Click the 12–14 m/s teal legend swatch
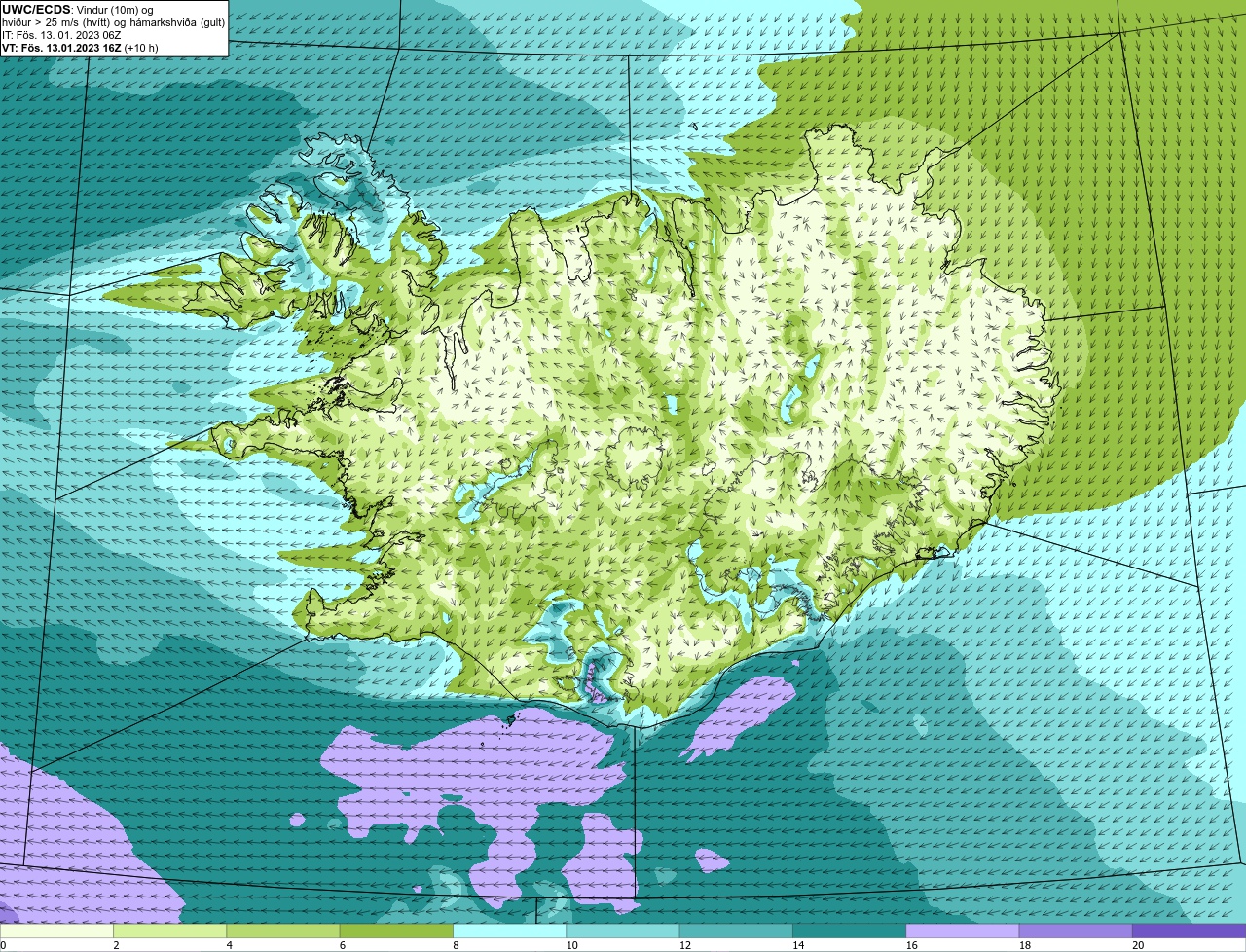This screenshot has height=952, width=1246. (736, 931)
